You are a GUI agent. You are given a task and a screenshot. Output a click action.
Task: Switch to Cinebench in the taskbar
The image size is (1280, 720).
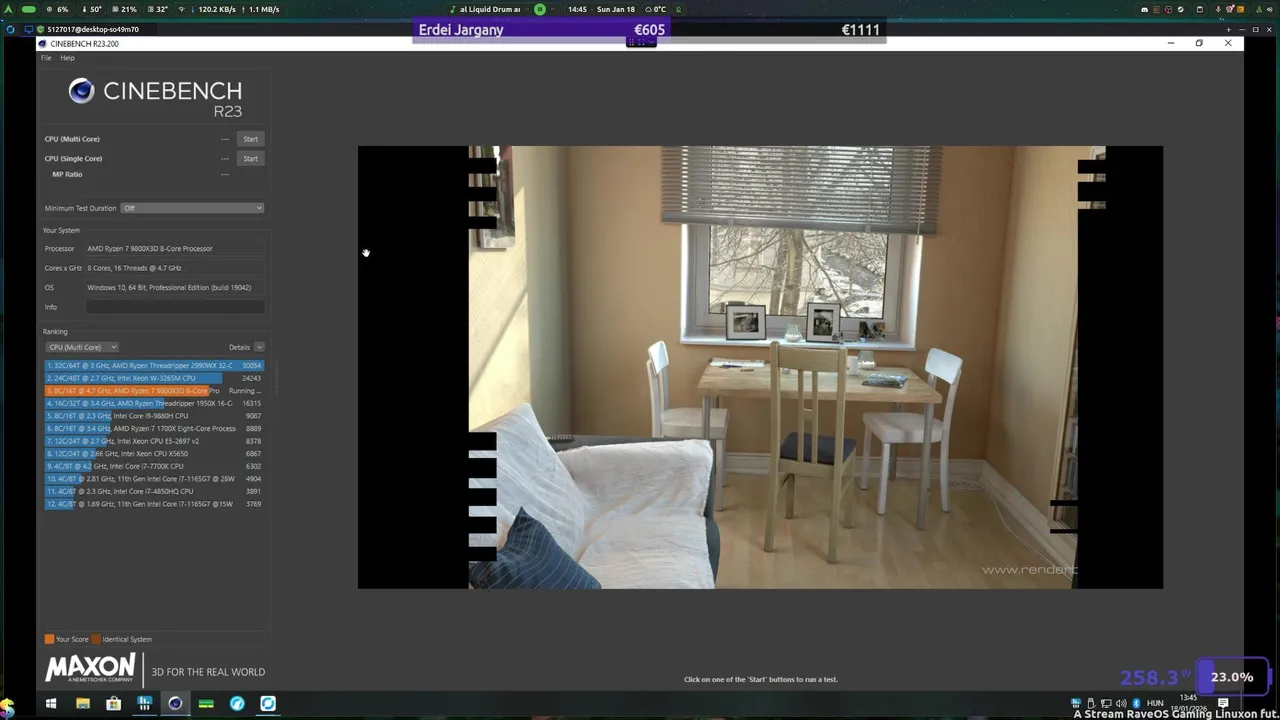pos(175,704)
